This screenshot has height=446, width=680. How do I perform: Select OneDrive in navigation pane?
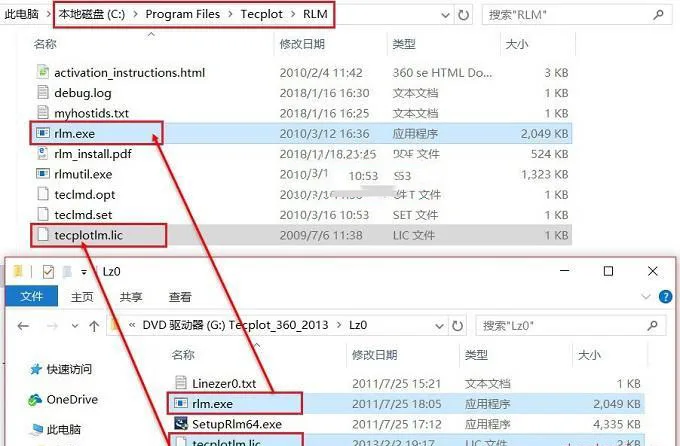[72, 400]
